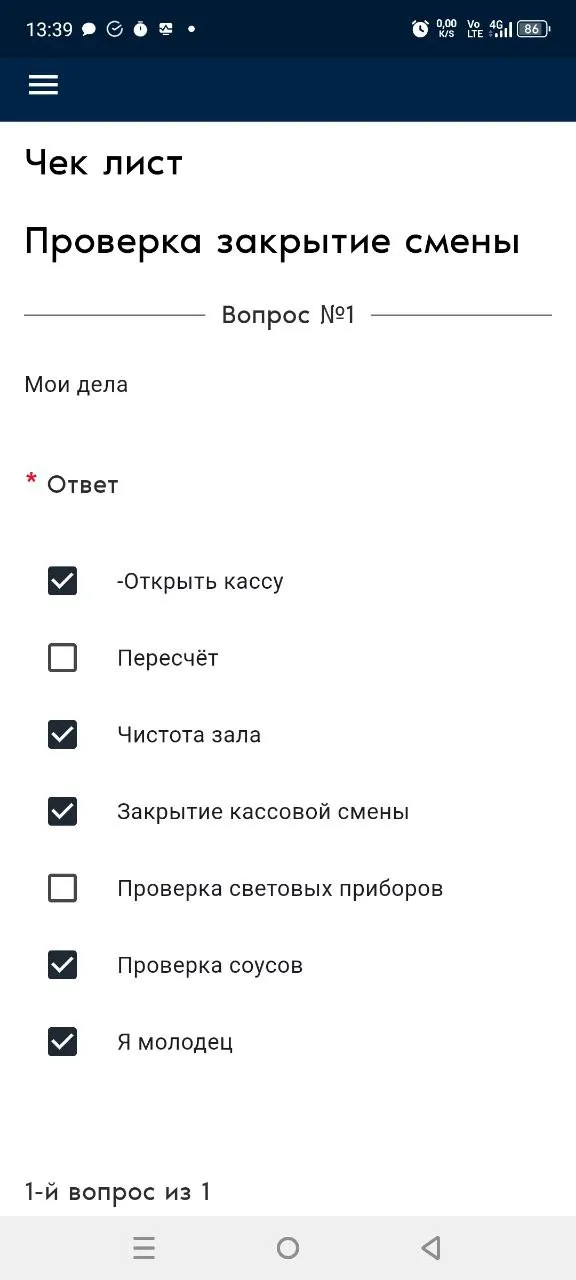Tap the Проверка световых приборов label
This screenshot has width=576, height=1280.
[280, 888]
